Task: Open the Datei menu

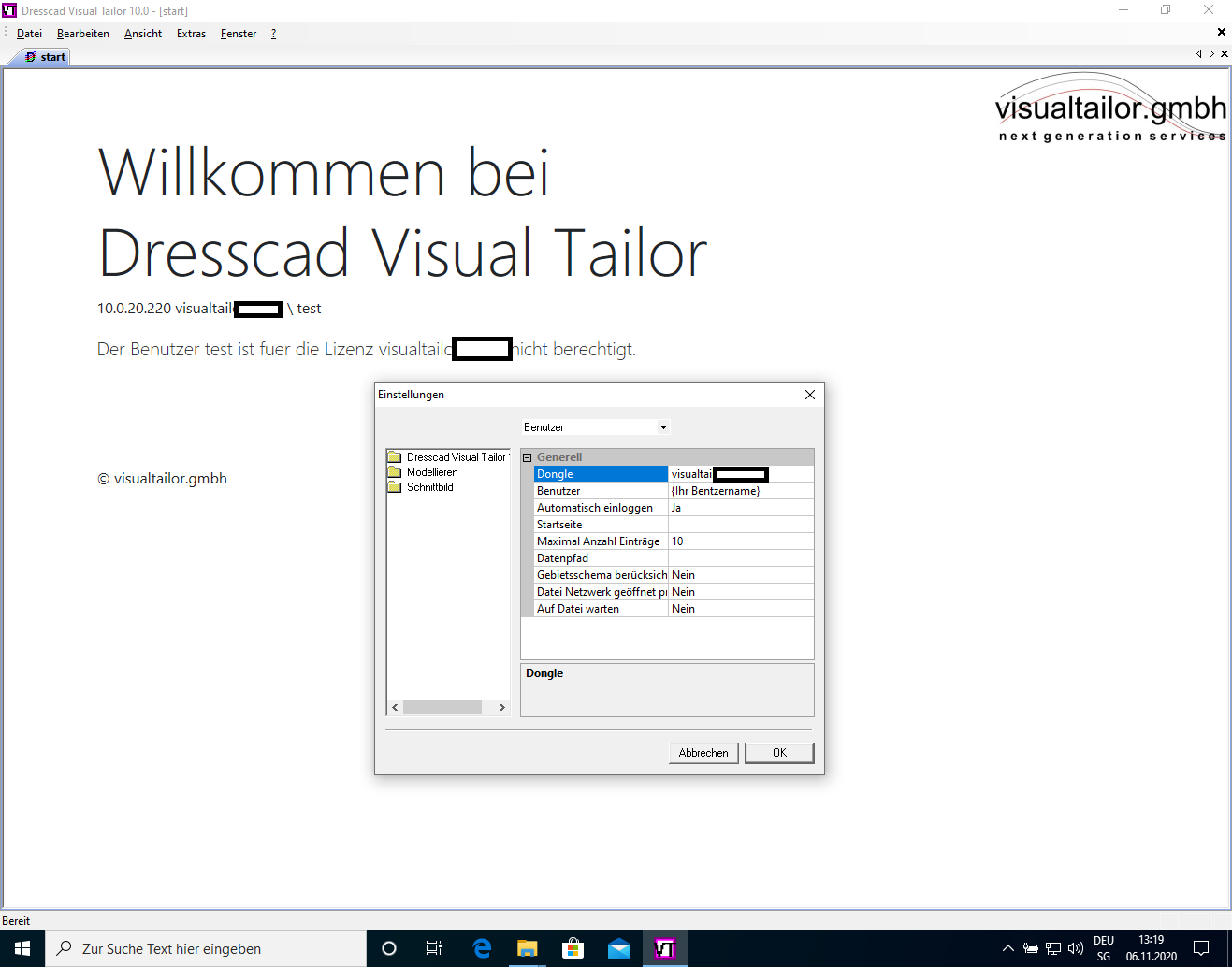Action: pyautogui.click(x=29, y=34)
